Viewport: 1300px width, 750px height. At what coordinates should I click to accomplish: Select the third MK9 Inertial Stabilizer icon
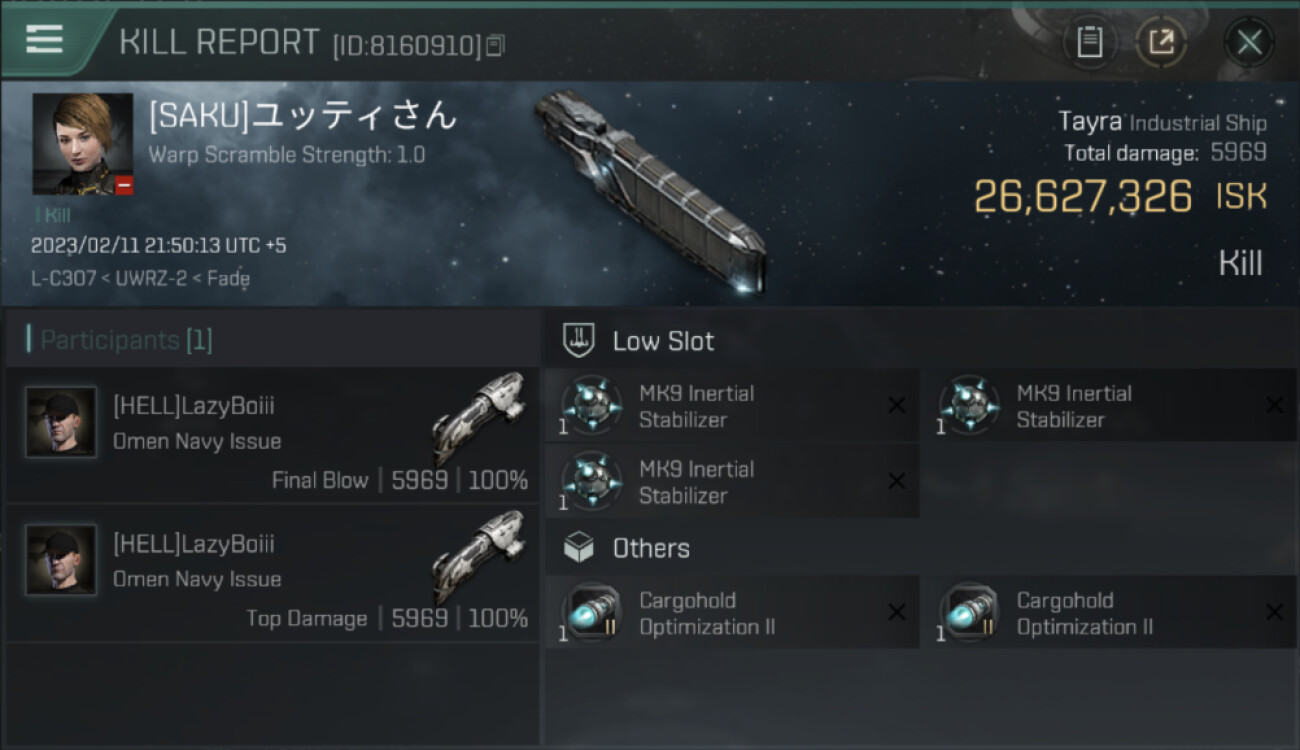591,481
